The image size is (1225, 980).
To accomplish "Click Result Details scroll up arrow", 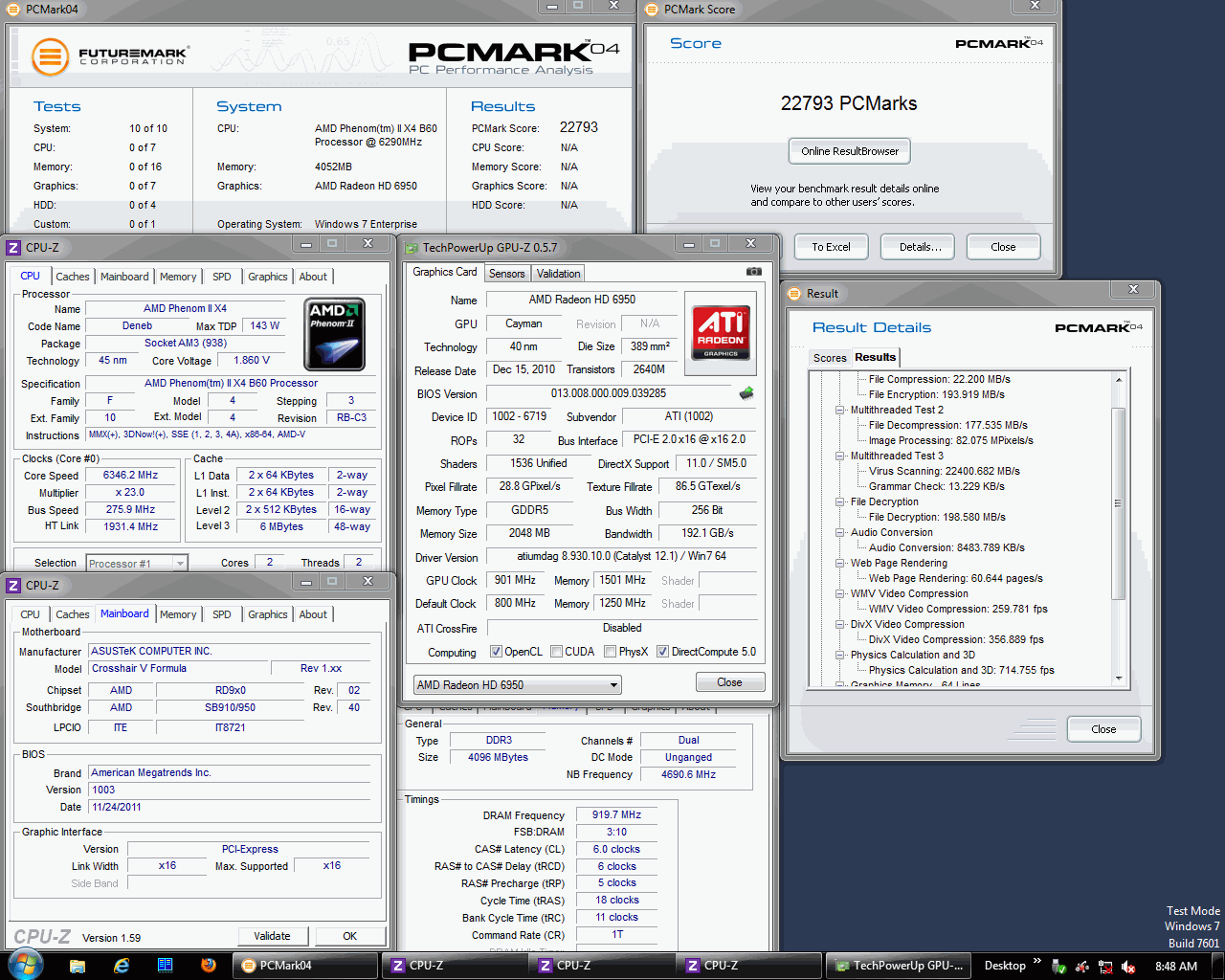I will (x=1118, y=380).
